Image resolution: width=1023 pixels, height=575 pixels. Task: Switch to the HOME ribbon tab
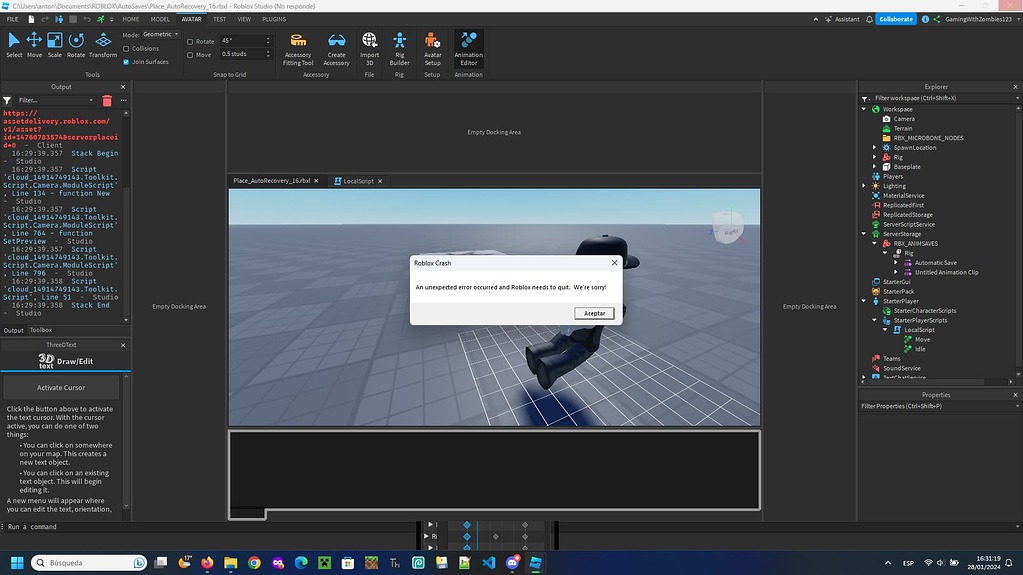click(x=130, y=19)
